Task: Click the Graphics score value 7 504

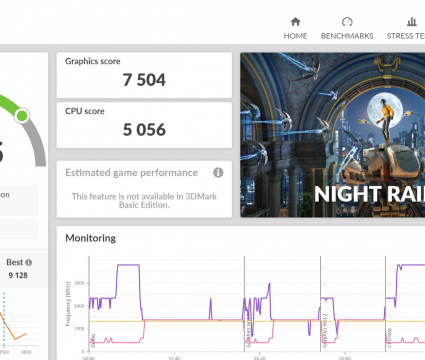Action: point(144,80)
